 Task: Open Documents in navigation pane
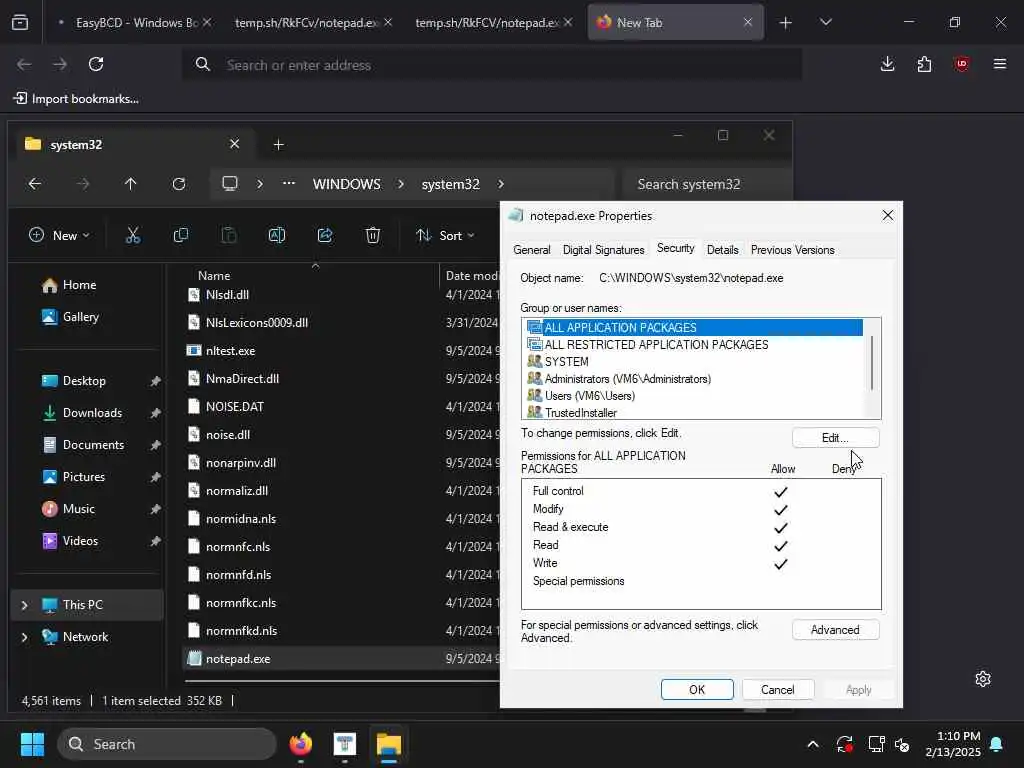tap(93, 445)
